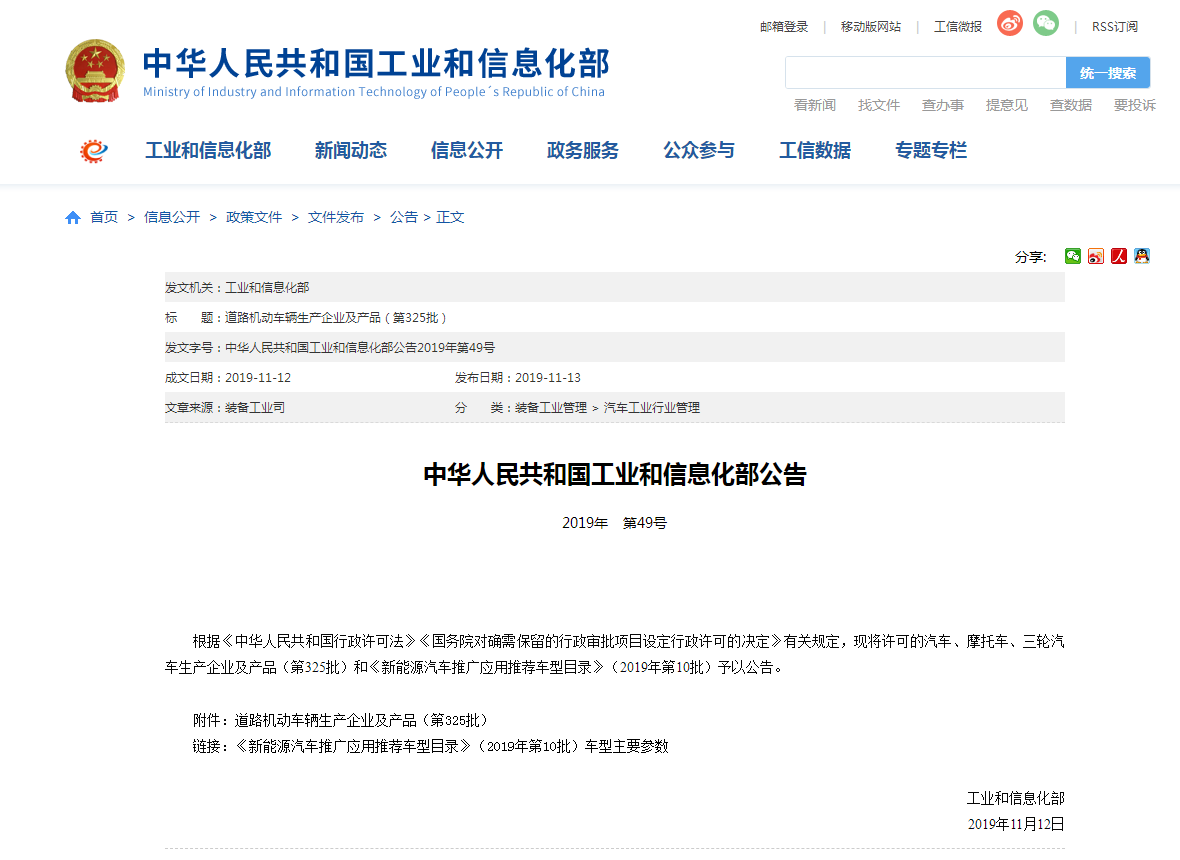Click the home icon in the breadcrumb
Image resolution: width=1180 pixels, height=860 pixels.
click(x=73, y=217)
